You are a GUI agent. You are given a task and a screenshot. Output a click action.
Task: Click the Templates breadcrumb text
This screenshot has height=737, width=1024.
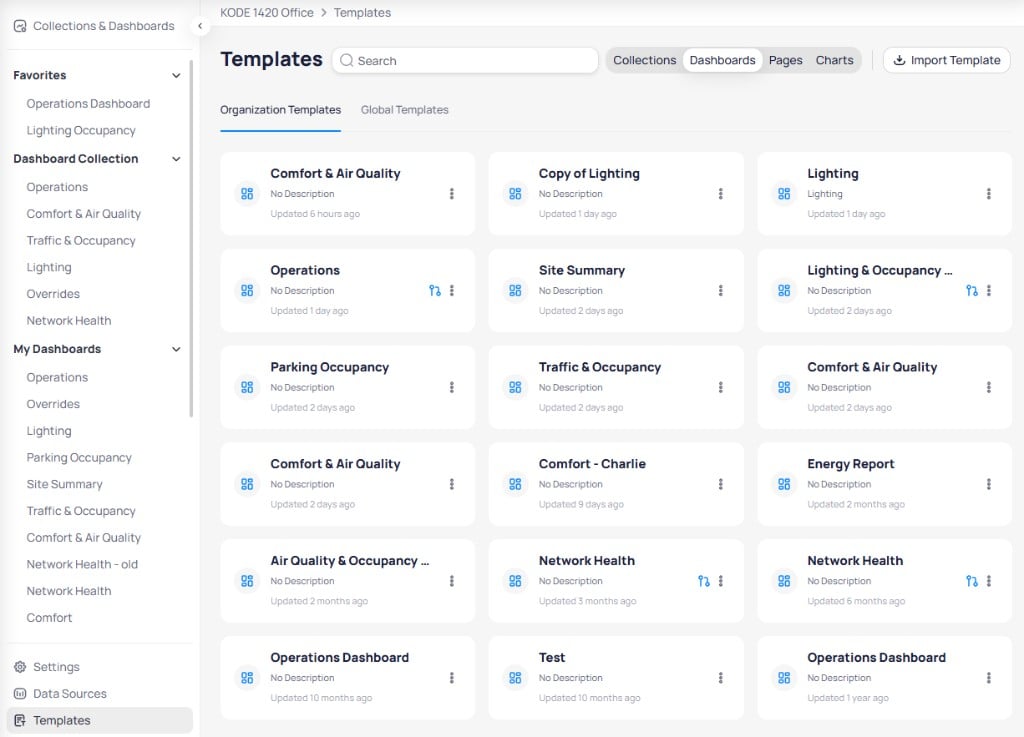pyautogui.click(x=362, y=12)
